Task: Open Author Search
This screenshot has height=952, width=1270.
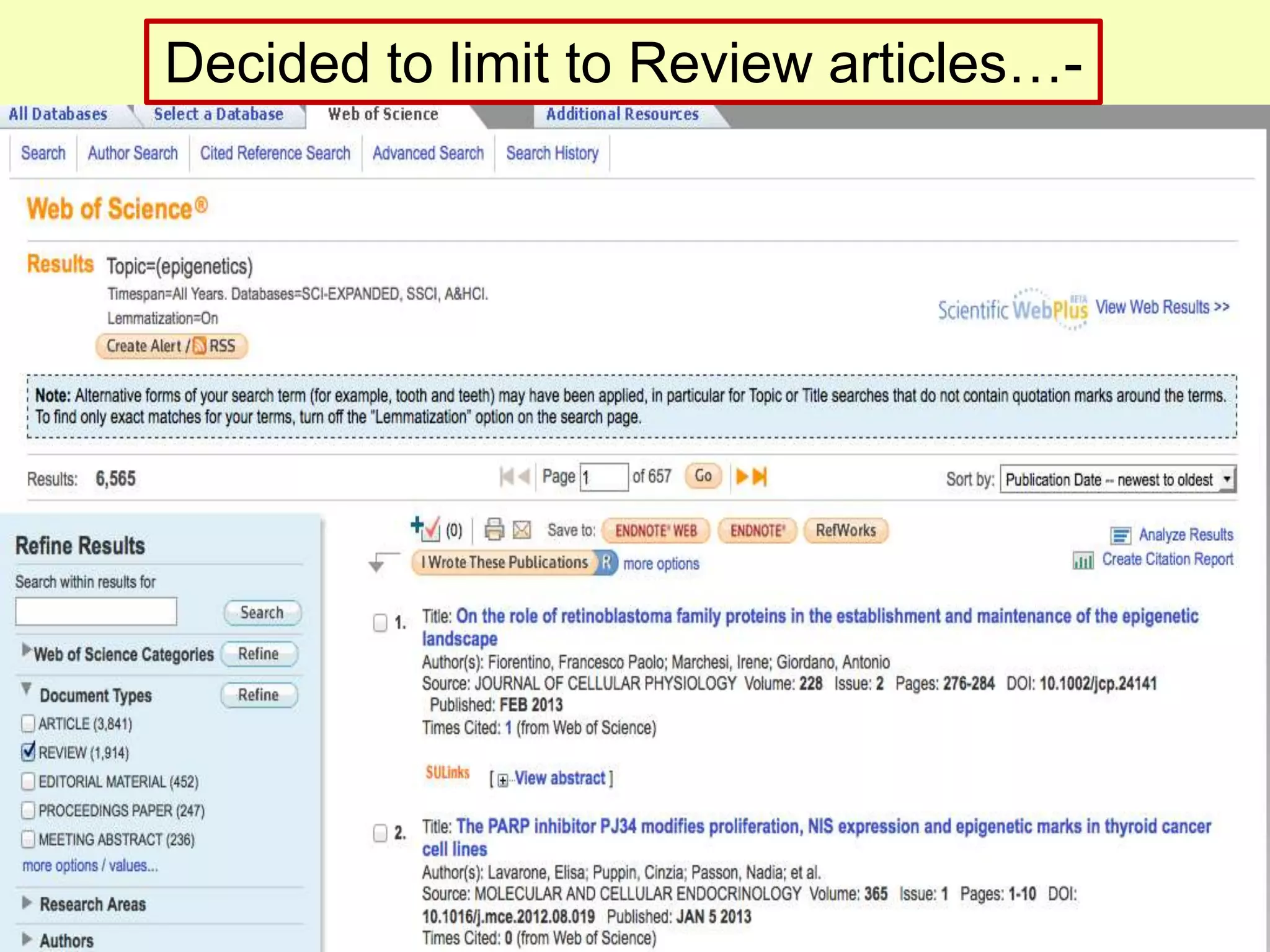Action: coord(133,153)
